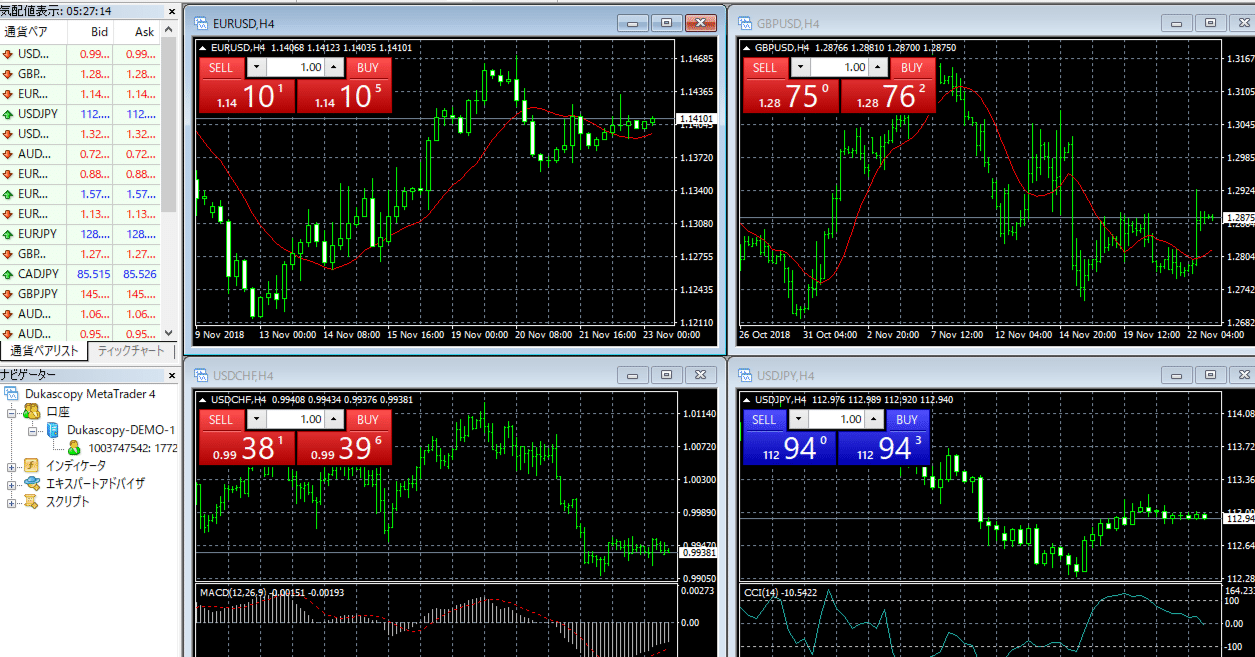Open volume dropdown on USDCHF chart
This screenshot has height=657, width=1255.
256,420
